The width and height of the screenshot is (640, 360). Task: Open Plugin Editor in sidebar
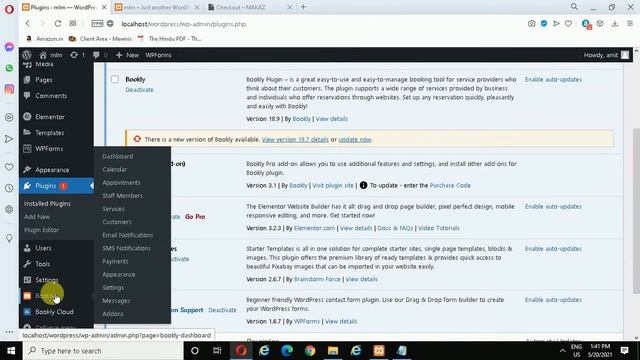point(41,230)
